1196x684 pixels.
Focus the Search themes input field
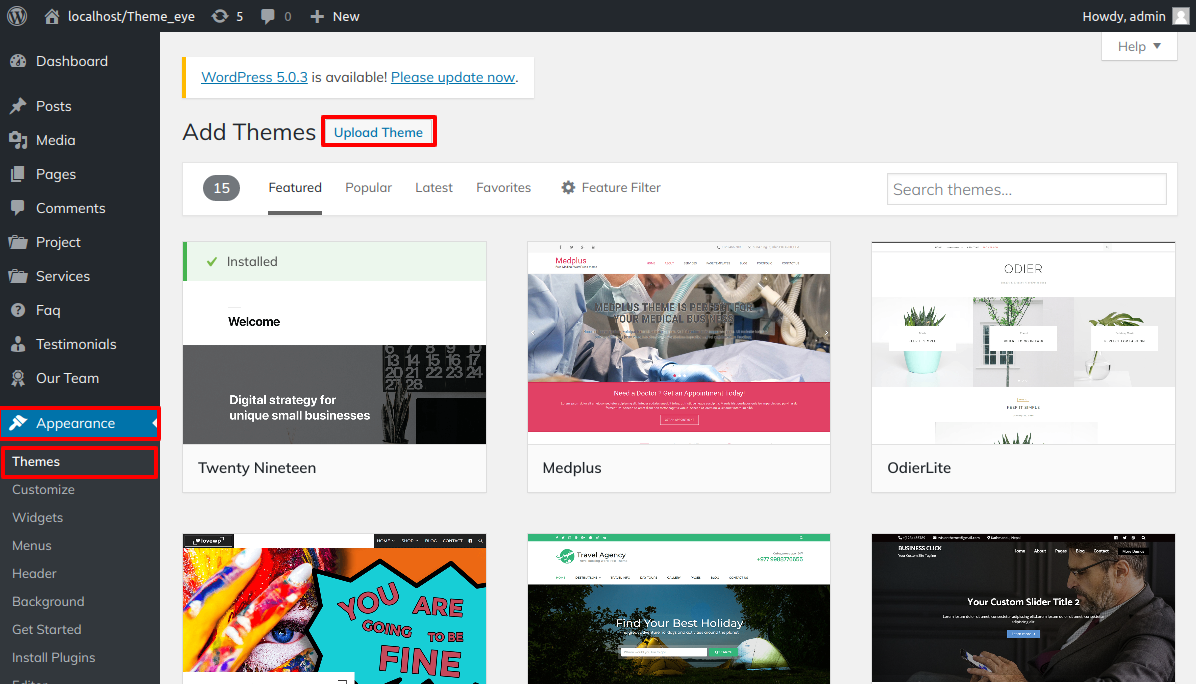[1027, 189]
